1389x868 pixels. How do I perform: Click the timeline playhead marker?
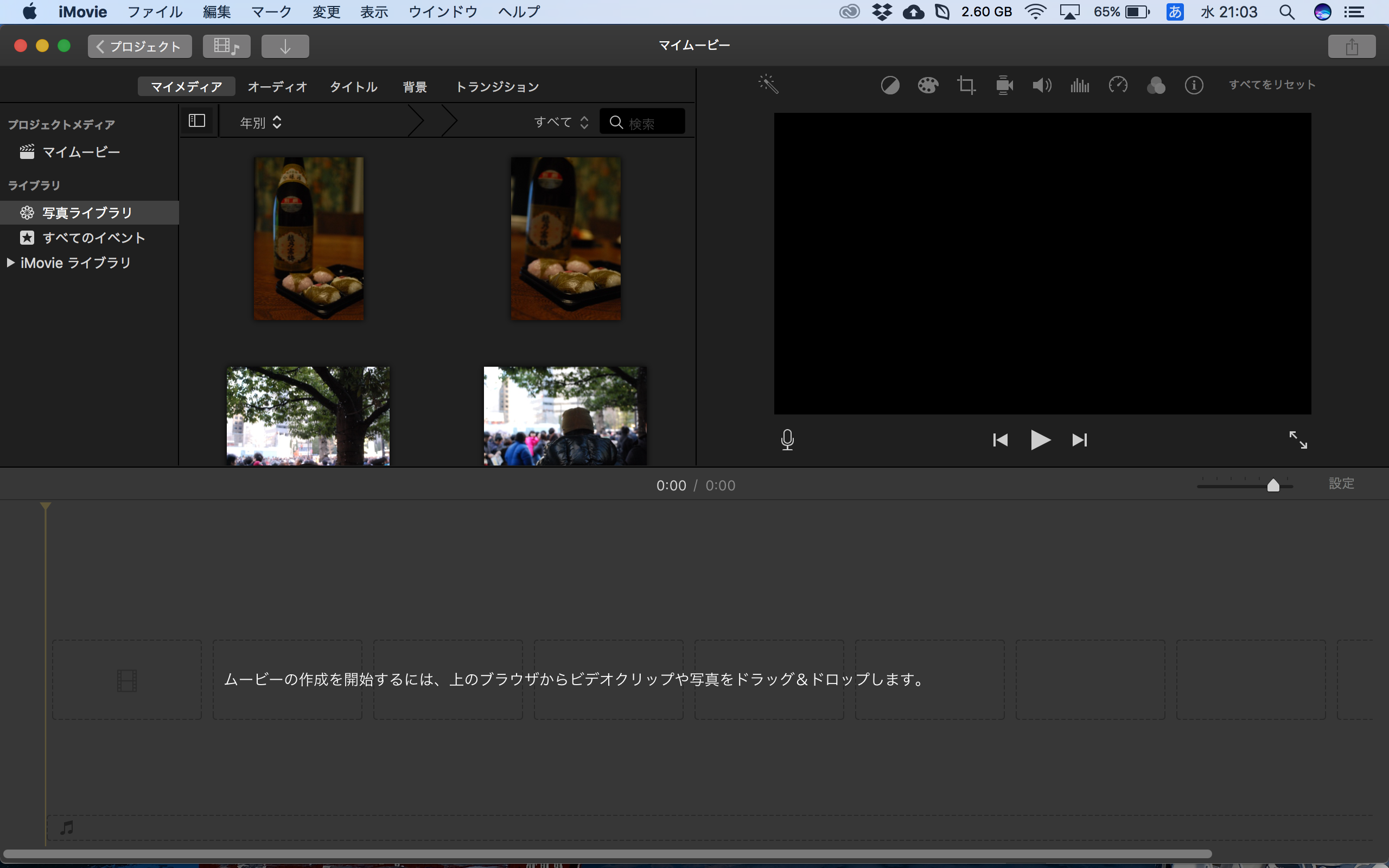point(46,506)
